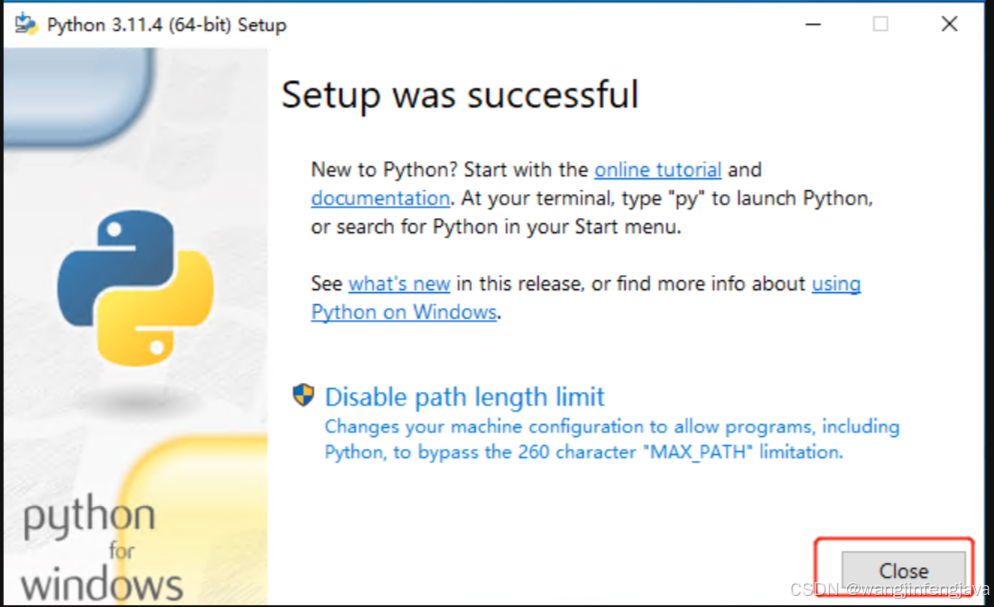
Task: Click the 'python for windows' text
Action: pos(103,548)
